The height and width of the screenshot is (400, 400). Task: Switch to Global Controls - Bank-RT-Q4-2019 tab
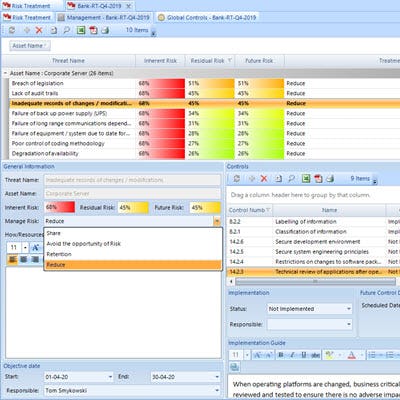coord(207,18)
